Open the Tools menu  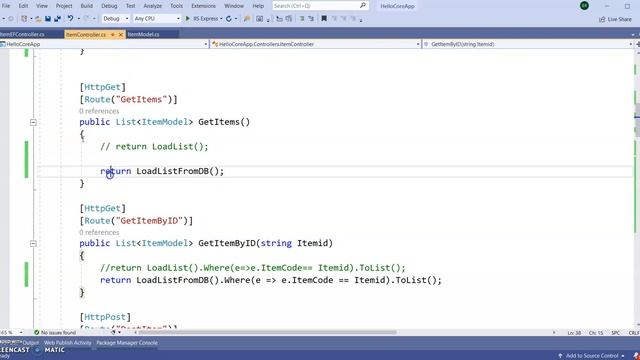point(176,6)
